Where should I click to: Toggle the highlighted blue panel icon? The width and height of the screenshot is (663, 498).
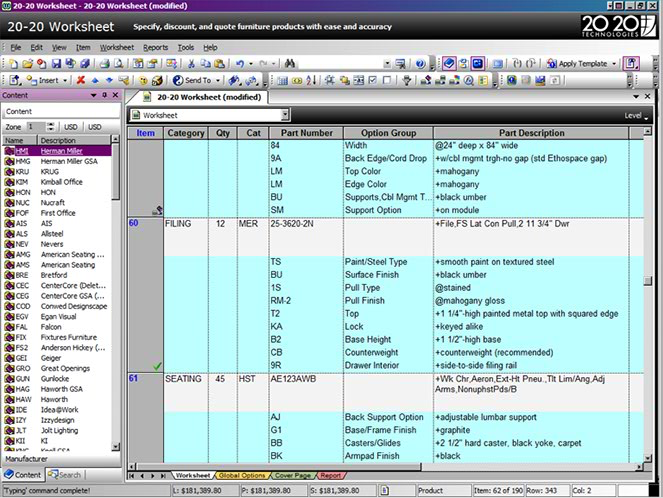click(478, 64)
